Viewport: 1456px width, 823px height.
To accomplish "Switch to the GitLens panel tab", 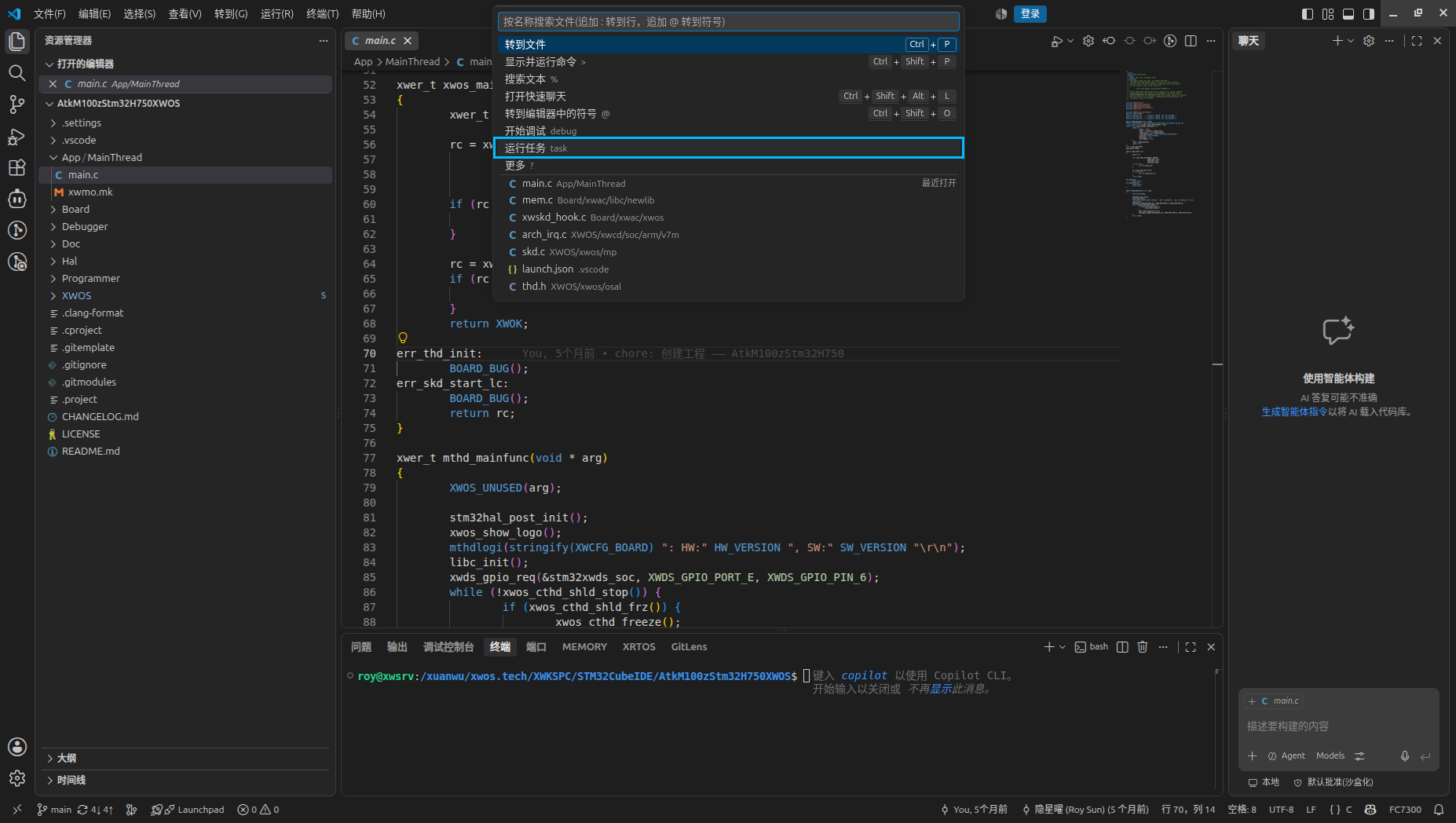I will pos(689,647).
